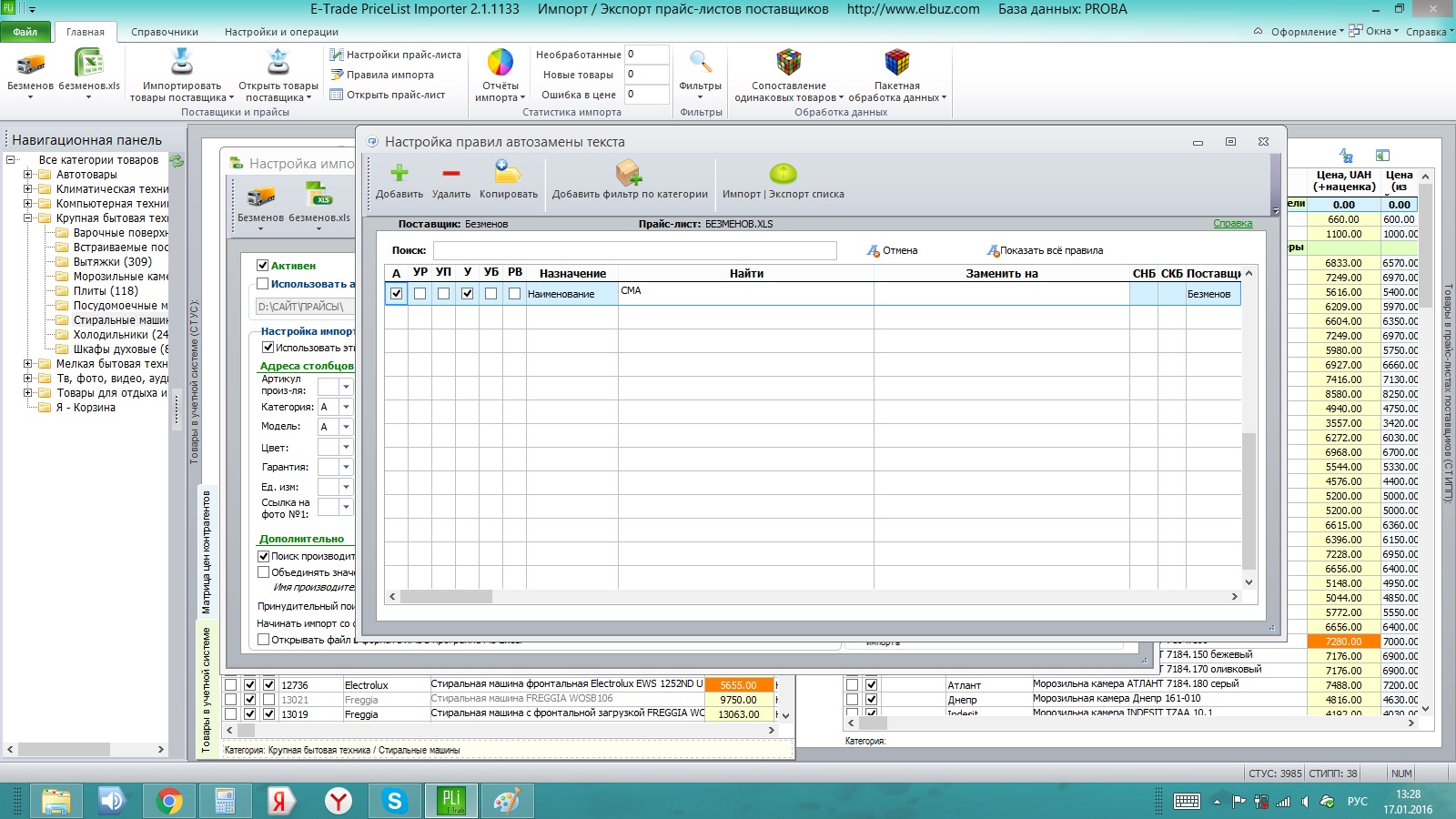Open the Справка link in rules dialog

(1233, 224)
